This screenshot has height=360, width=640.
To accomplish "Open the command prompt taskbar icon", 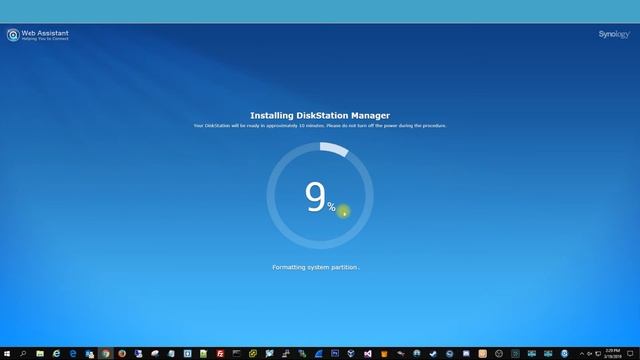I will 236,353.
